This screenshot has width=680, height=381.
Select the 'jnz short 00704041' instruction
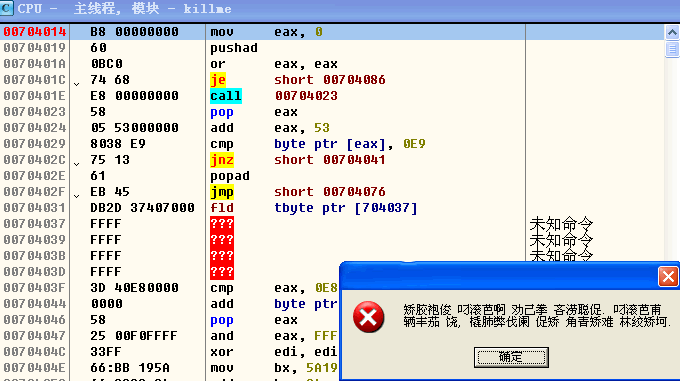[x=298, y=160]
